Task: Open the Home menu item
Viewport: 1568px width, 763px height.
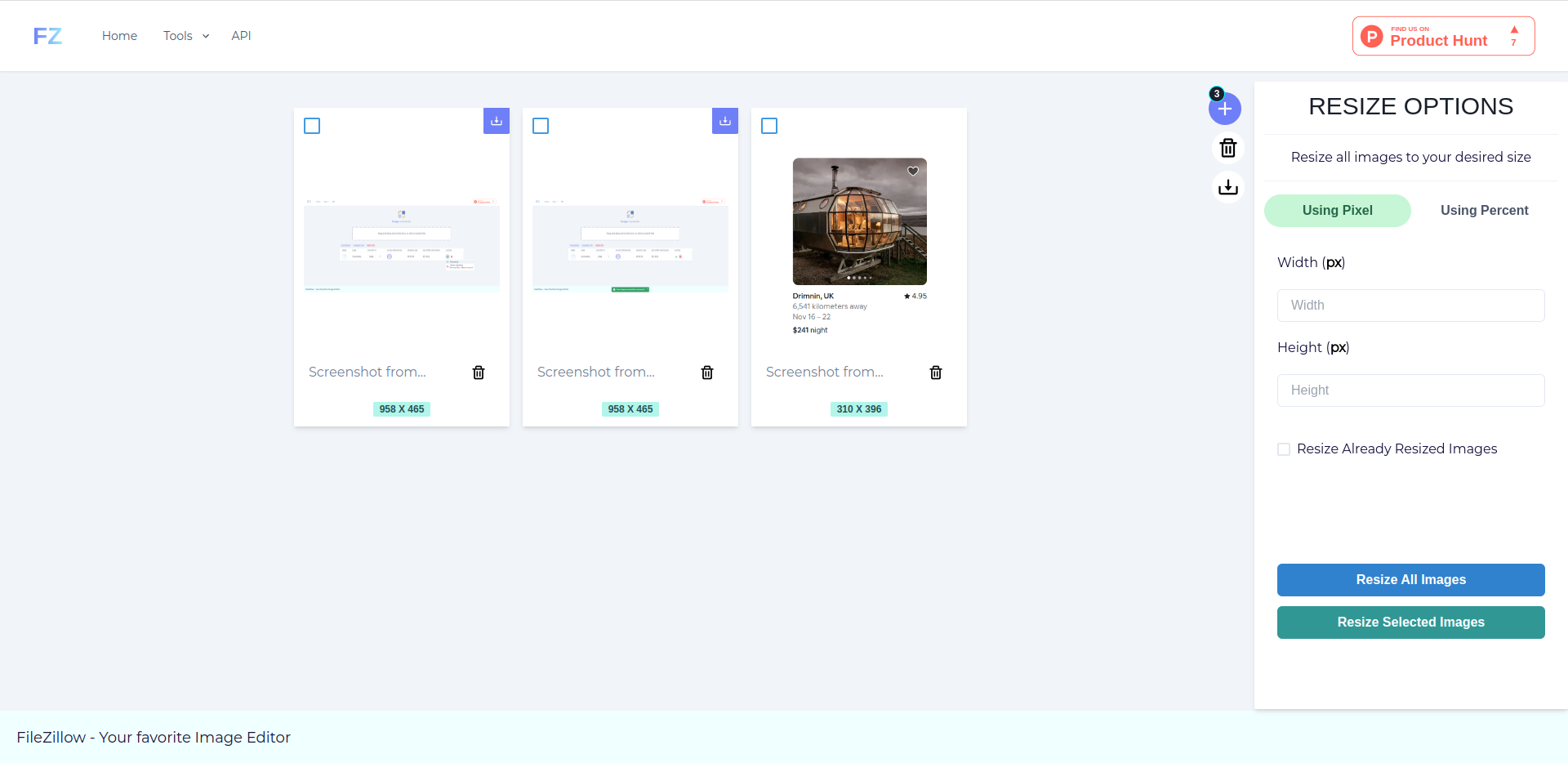Action: pyautogui.click(x=119, y=35)
